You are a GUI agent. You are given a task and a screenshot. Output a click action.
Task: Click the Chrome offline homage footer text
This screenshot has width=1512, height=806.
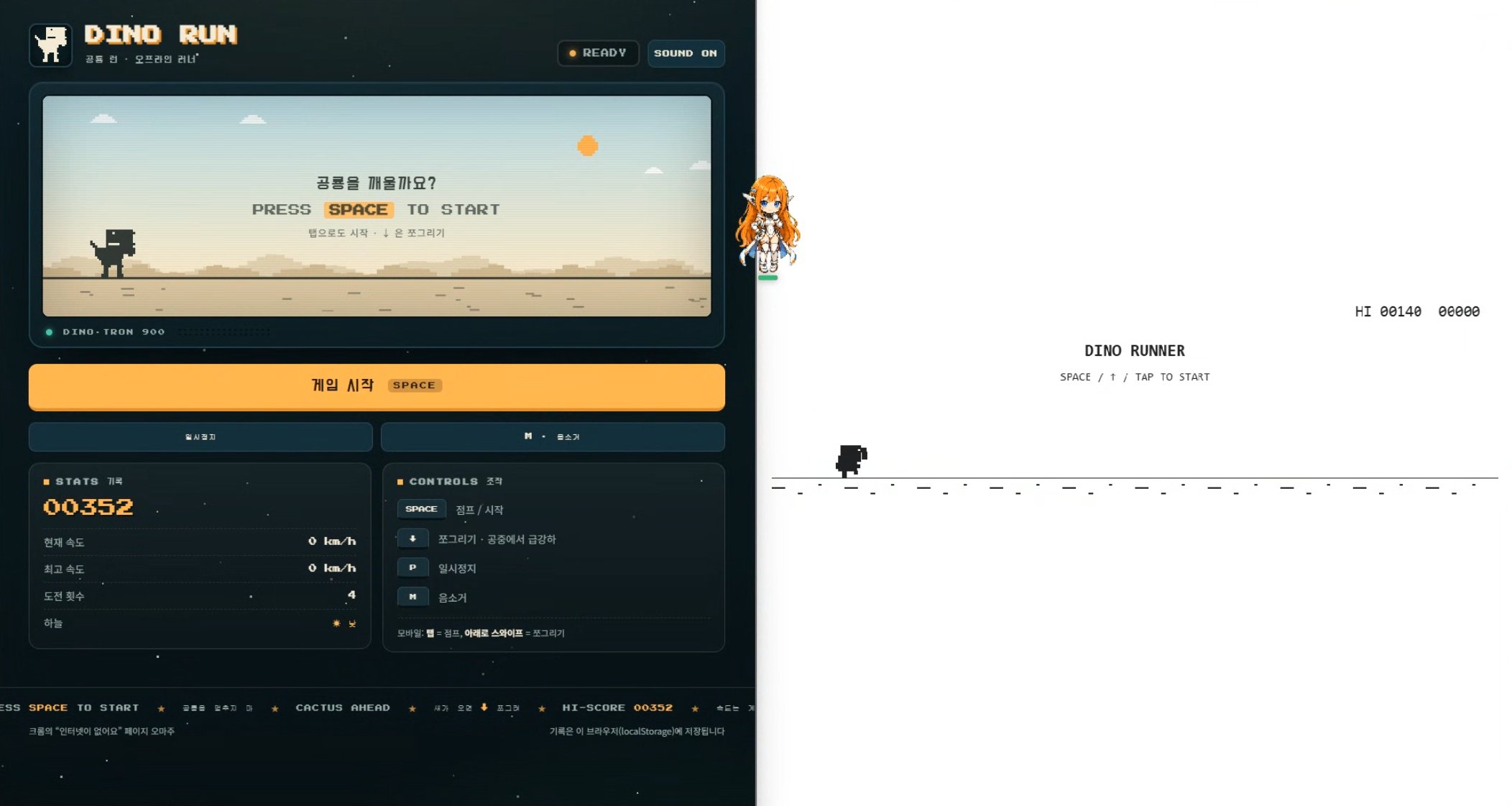(x=101, y=731)
